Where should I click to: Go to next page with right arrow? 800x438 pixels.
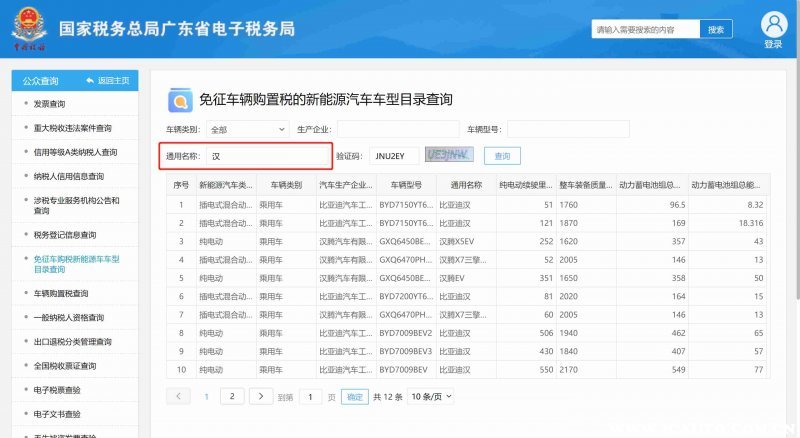[260, 396]
